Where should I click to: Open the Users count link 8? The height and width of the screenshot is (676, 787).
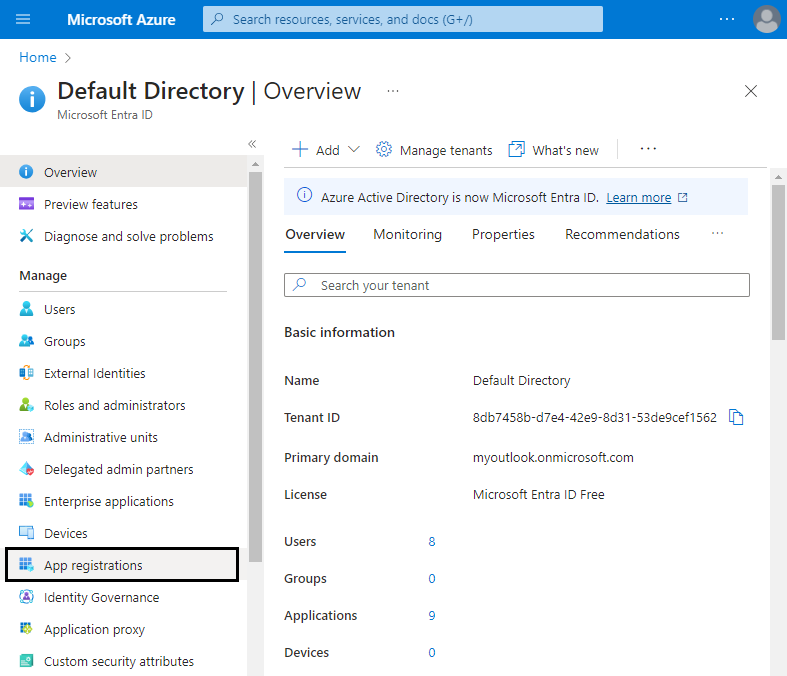point(432,542)
